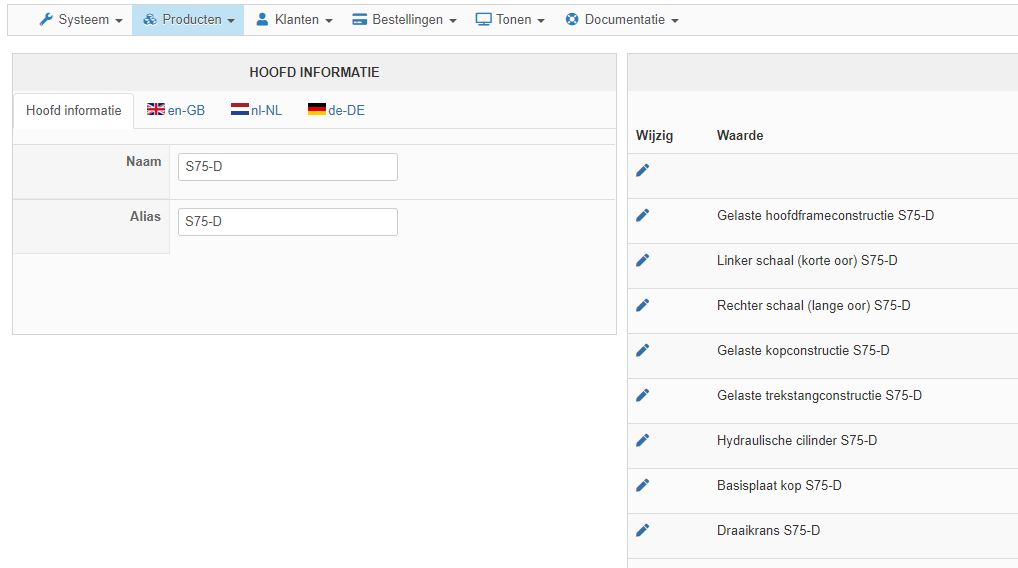Edit the Linker schaal (korte oor) row
This screenshot has width=1018, height=568.
(x=642, y=260)
